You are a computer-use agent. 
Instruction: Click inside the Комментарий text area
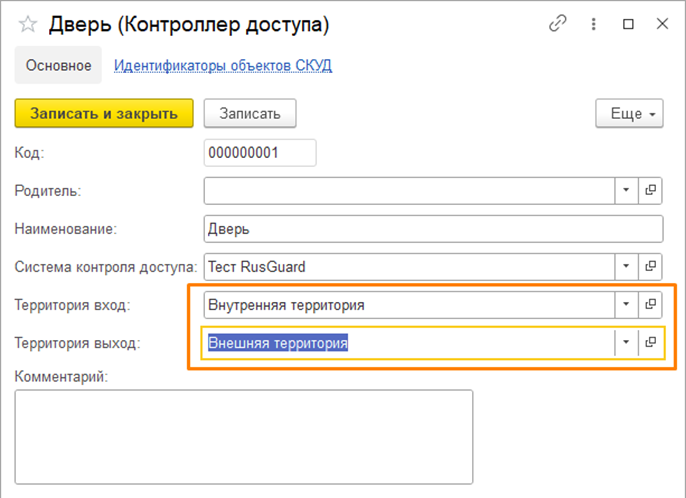(243, 436)
